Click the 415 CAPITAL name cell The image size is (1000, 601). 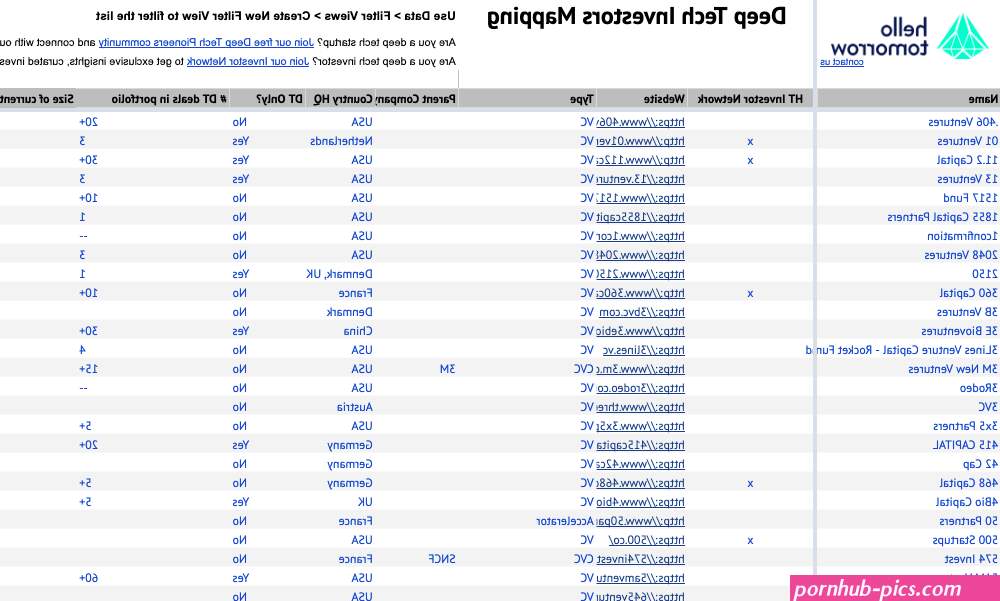pyautogui.click(x=965, y=445)
